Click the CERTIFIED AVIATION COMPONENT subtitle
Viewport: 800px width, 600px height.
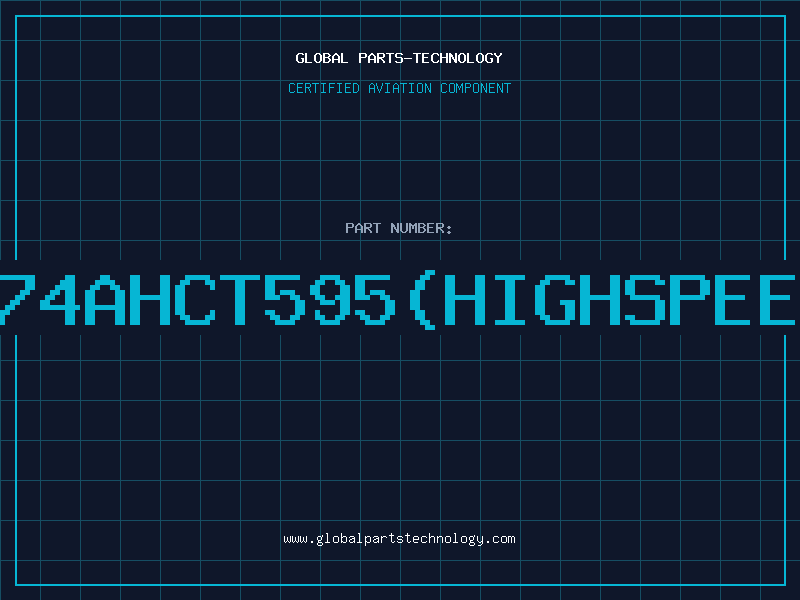coord(399,88)
